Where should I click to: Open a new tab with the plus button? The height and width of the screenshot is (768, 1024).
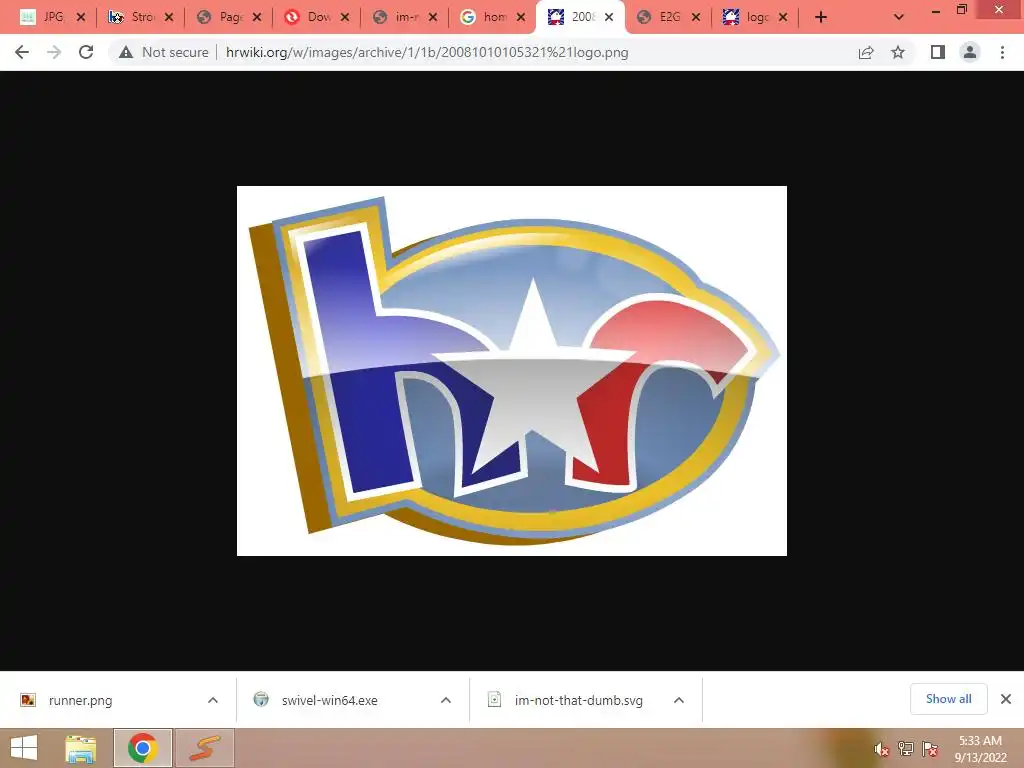click(821, 17)
